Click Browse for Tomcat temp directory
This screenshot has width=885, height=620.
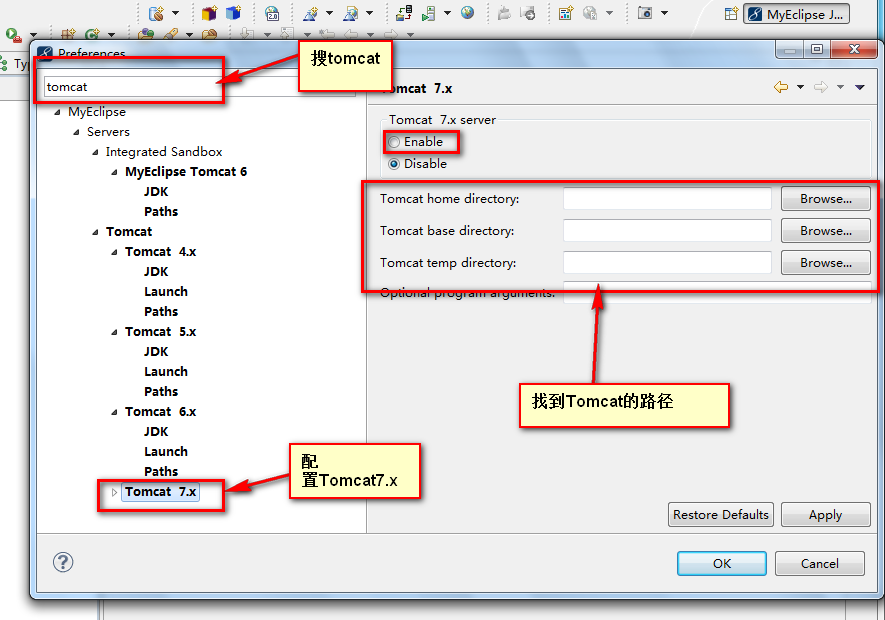[826, 263]
